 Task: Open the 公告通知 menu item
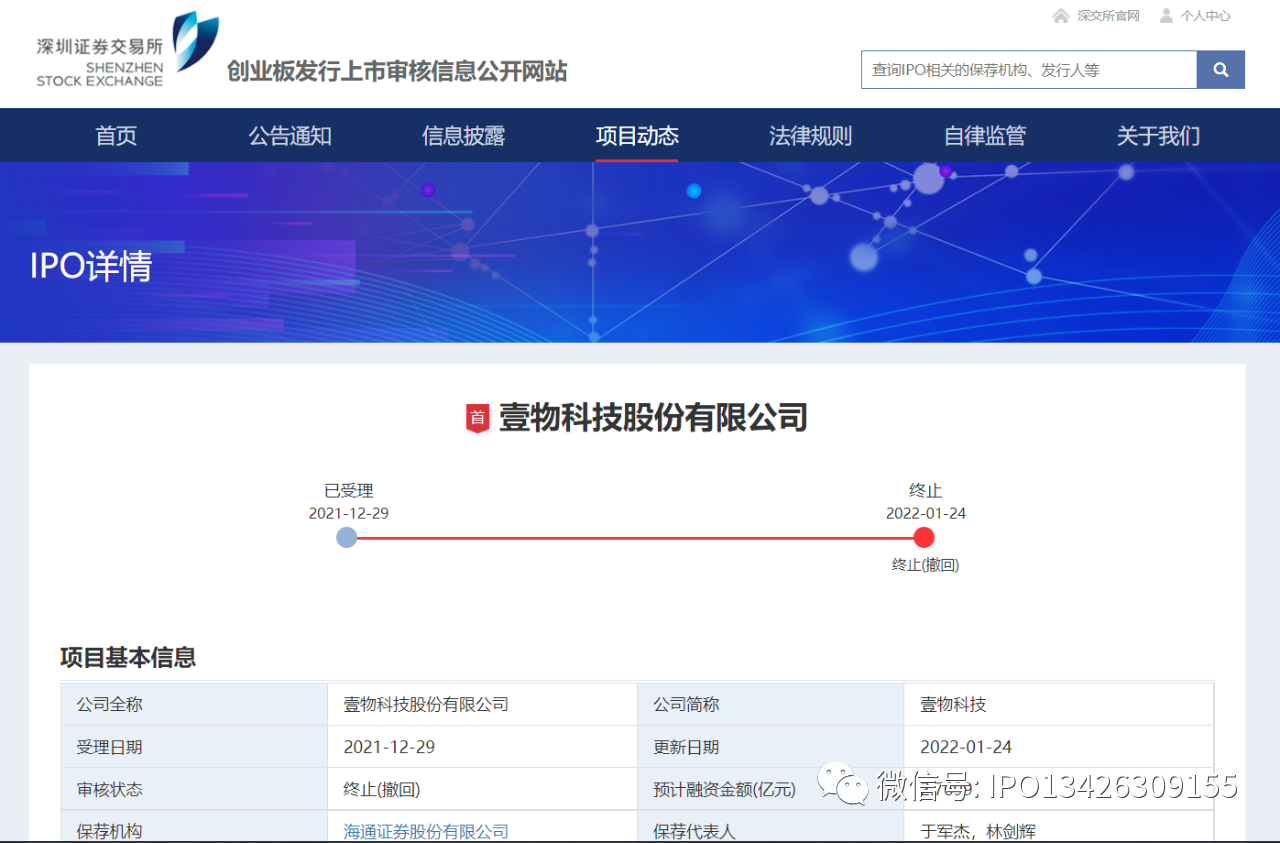[x=290, y=136]
